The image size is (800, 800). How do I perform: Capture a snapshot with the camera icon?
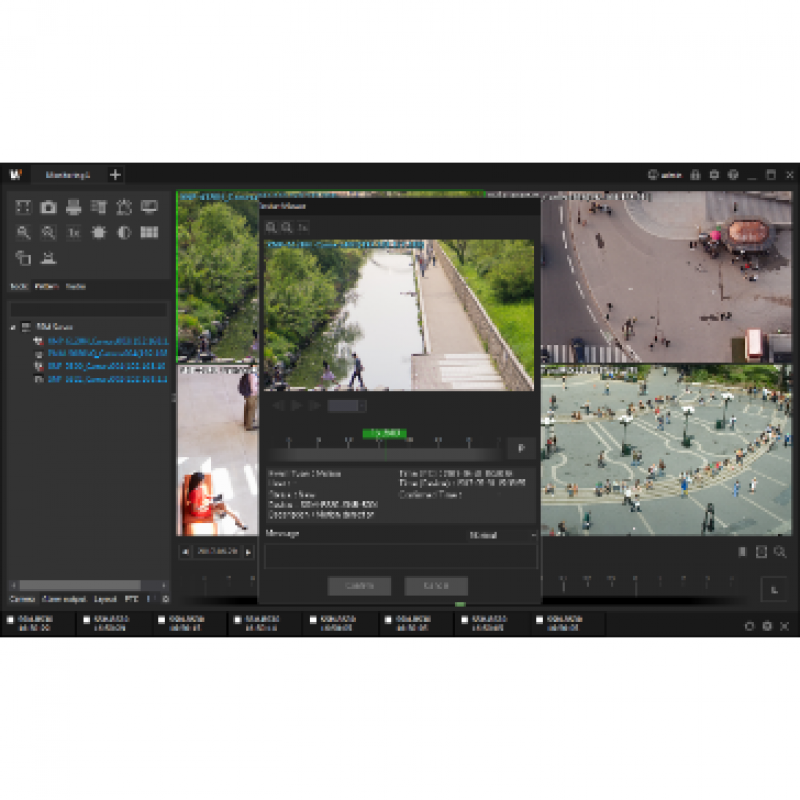click(48, 207)
